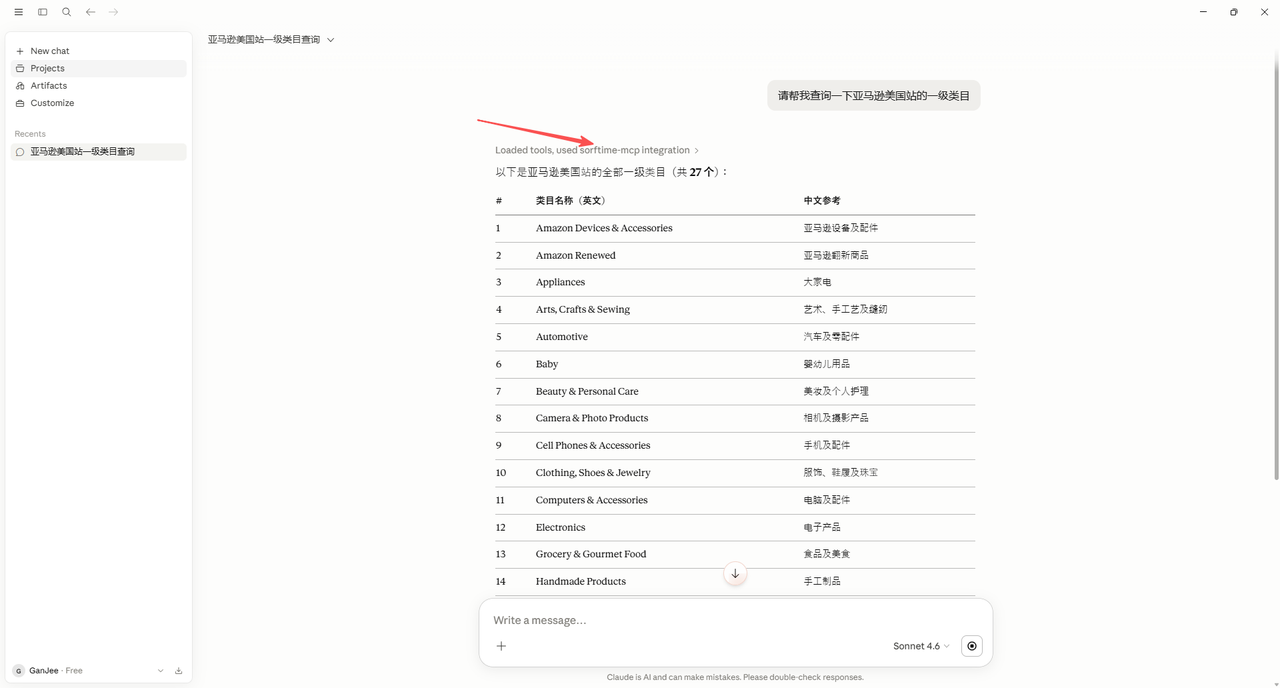The image size is (1280, 688).
Task: Click the Electronics cell
Action: point(561,527)
